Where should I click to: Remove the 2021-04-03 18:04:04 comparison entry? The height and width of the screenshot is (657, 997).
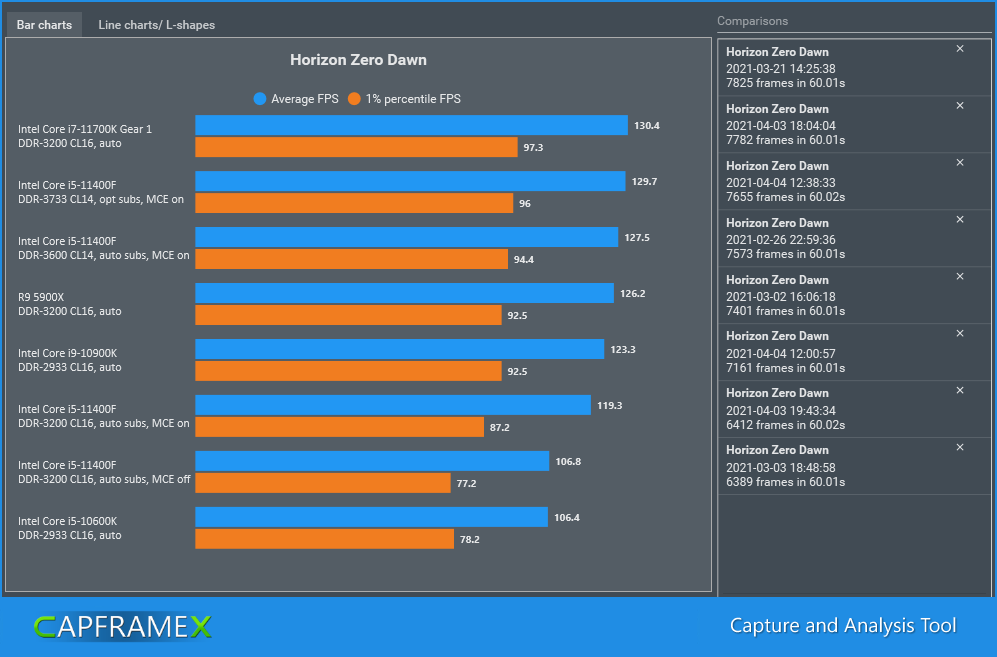click(x=960, y=106)
